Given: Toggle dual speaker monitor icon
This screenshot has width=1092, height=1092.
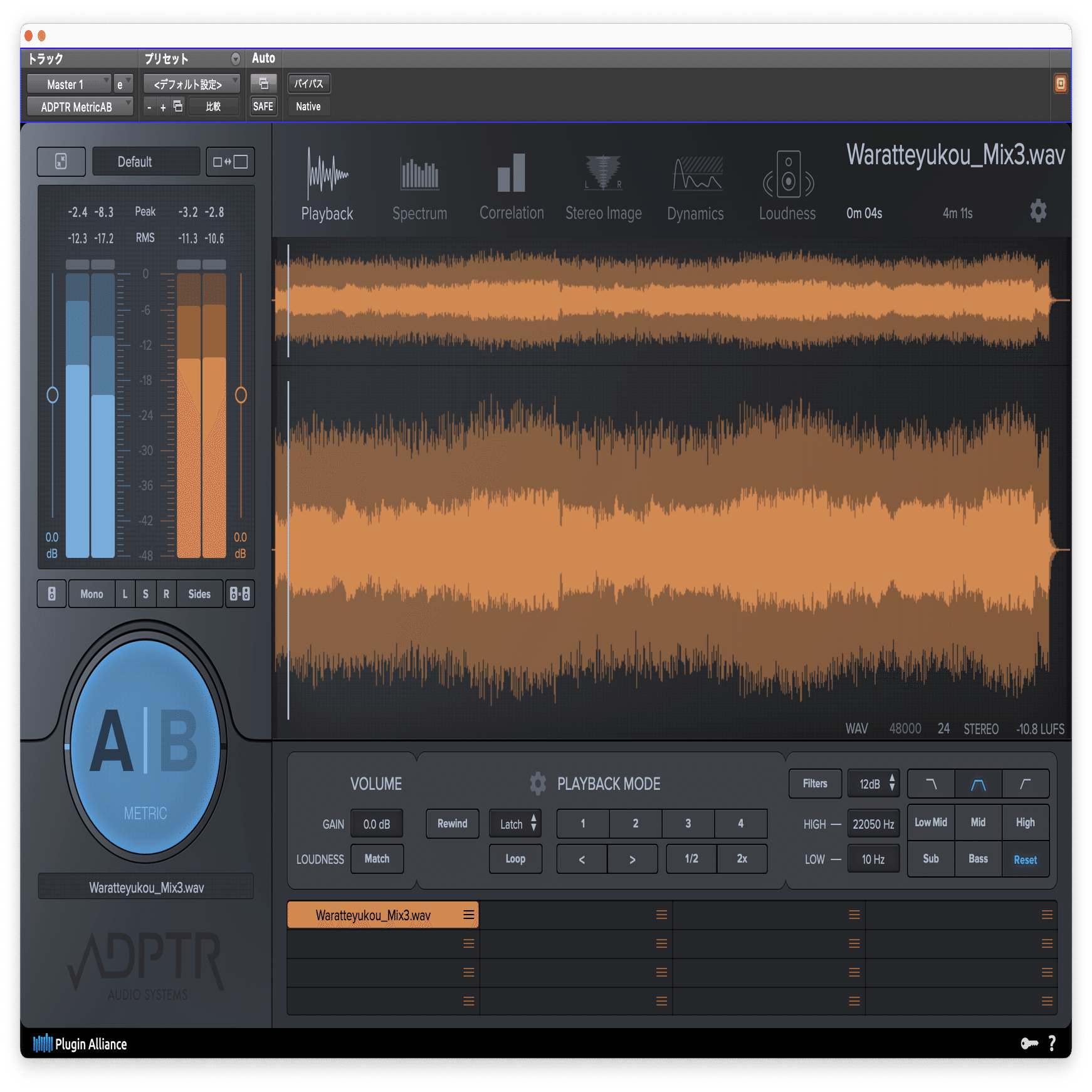Looking at the screenshot, I should (x=239, y=594).
